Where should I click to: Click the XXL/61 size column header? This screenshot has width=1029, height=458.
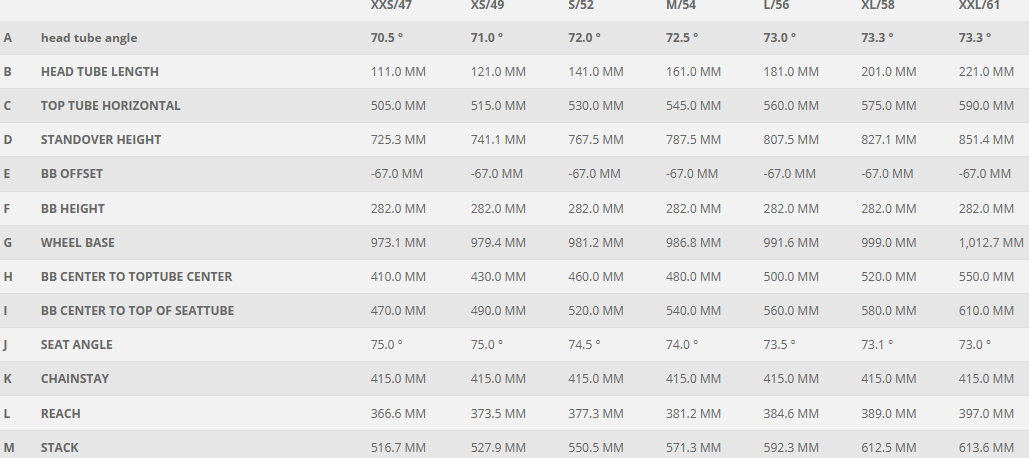pos(981,6)
